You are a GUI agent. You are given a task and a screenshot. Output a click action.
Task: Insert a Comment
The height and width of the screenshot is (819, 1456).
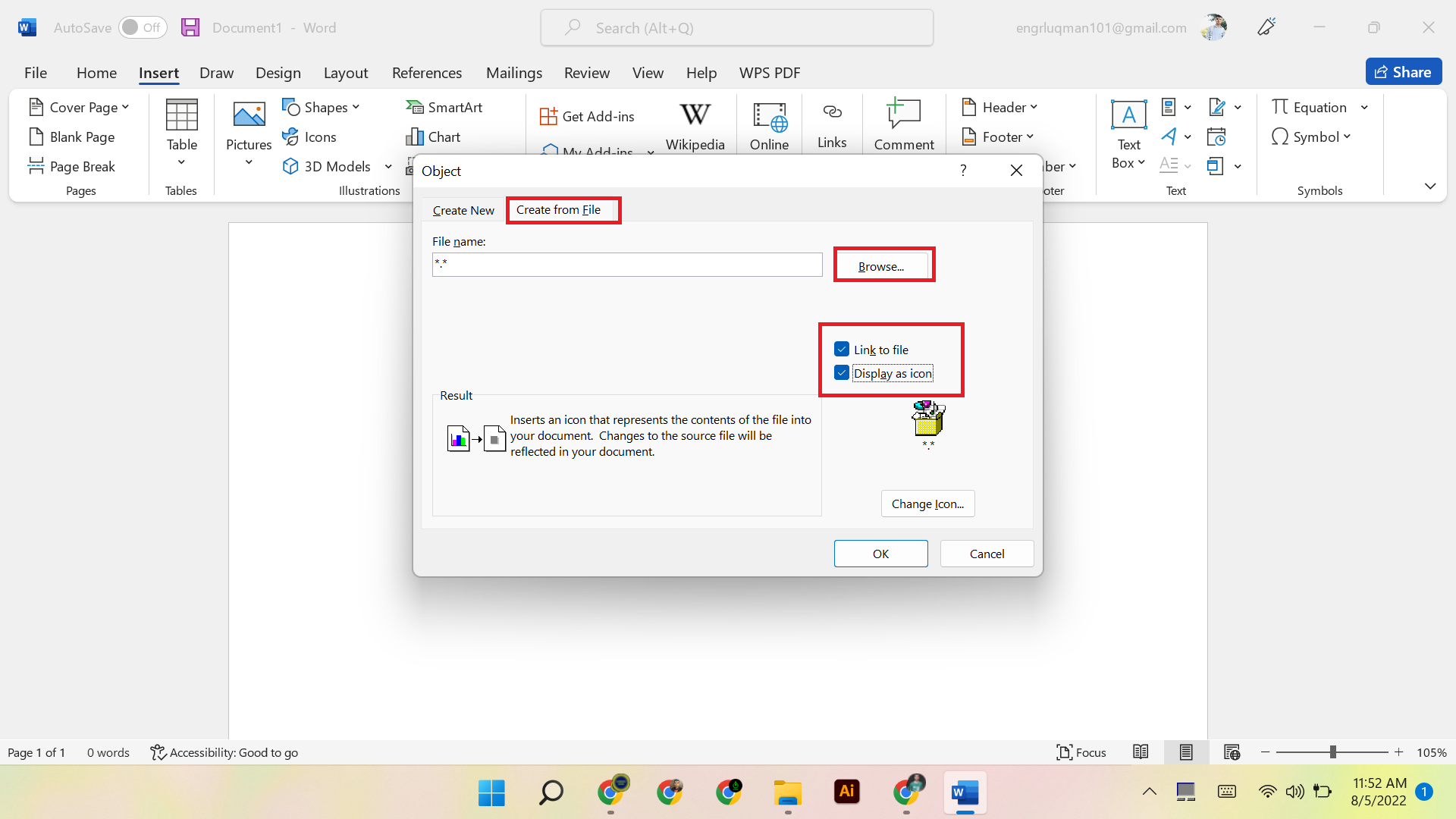coord(904,125)
